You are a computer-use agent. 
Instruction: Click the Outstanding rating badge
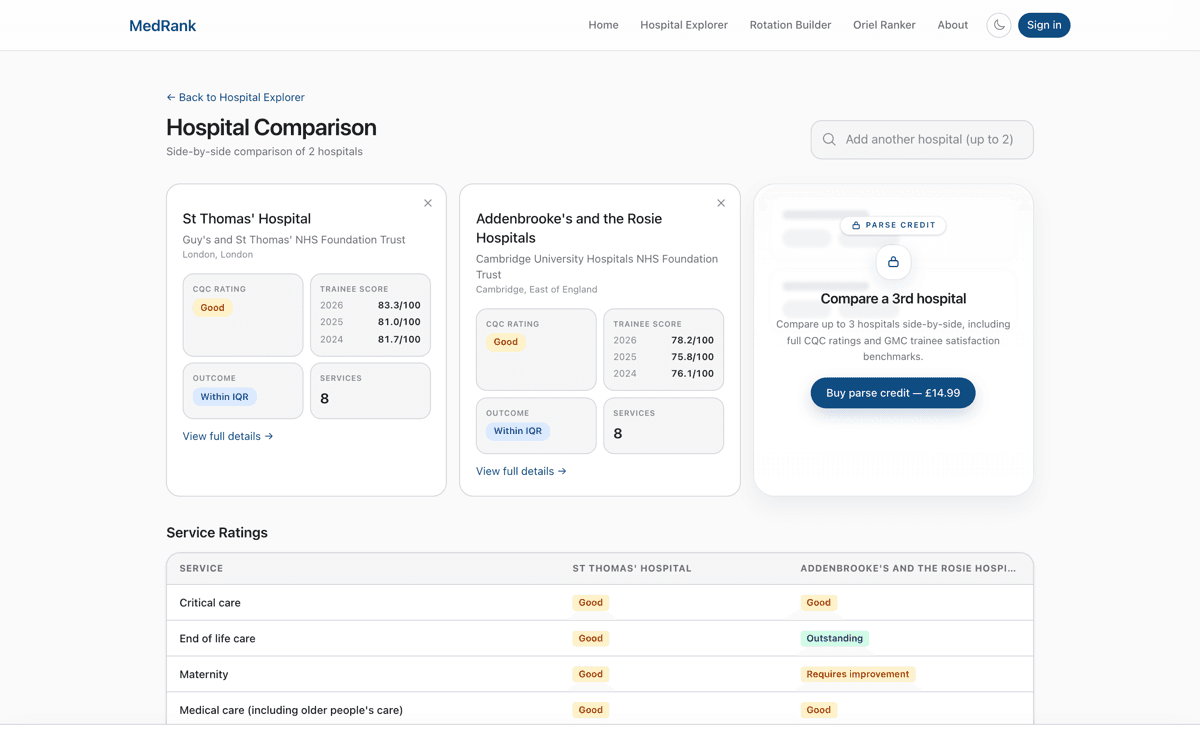(x=834, y=638)
